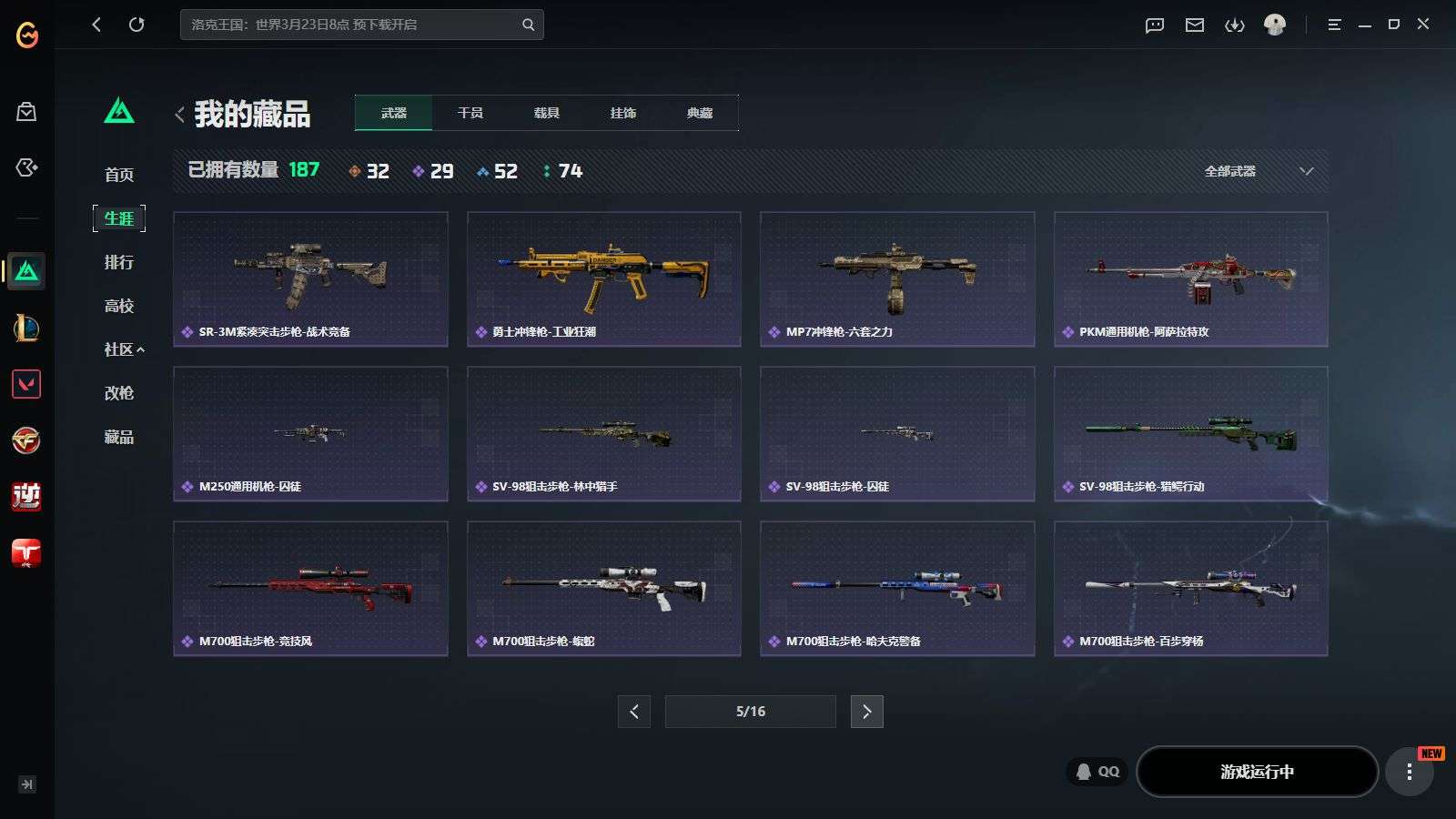Expand the sidebar with bottom arrow icon
The height and width of the screenshot is (819, 1456).
(x=26, y=784)
